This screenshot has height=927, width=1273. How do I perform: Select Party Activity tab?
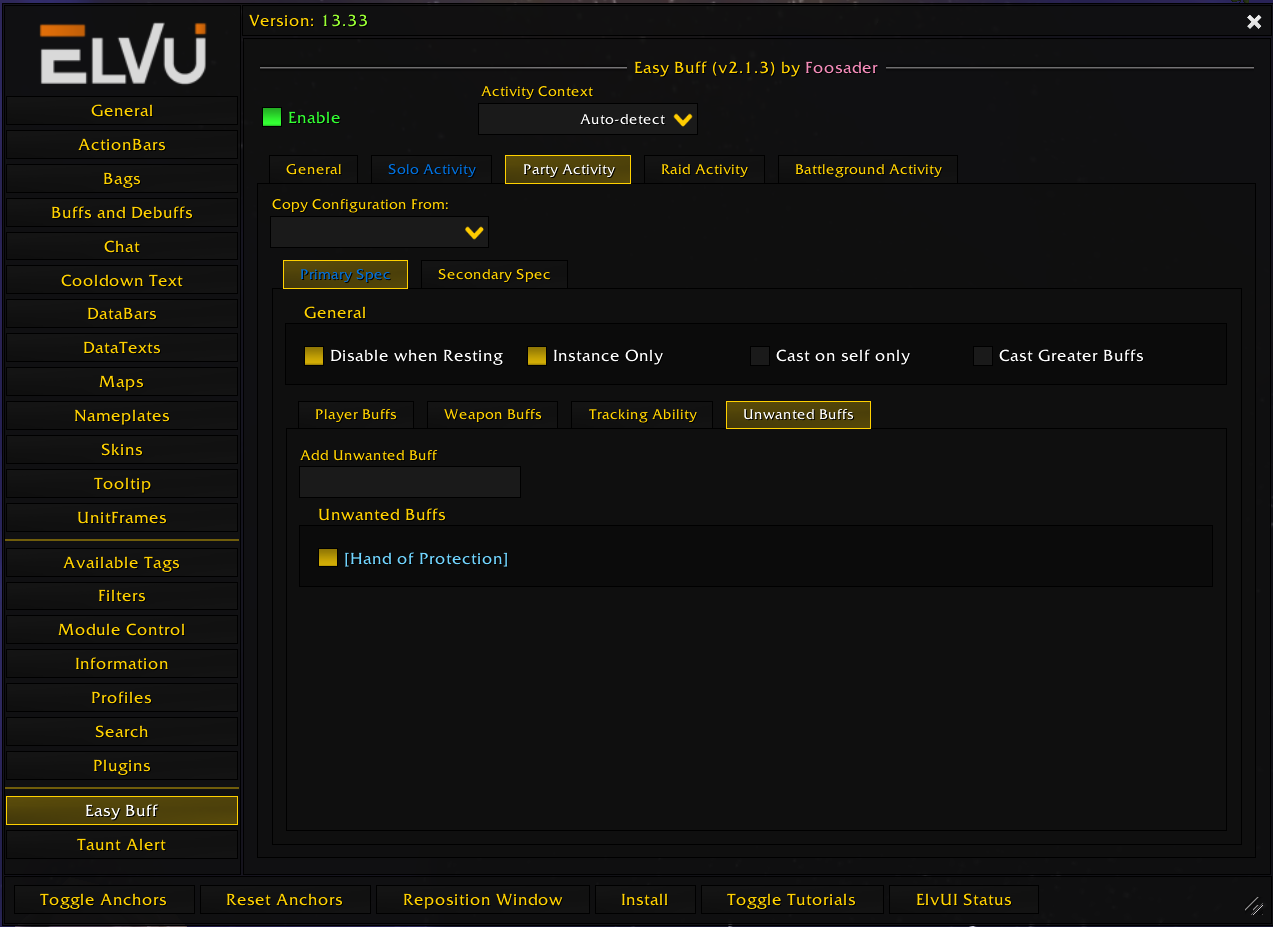tap(568, 169)
